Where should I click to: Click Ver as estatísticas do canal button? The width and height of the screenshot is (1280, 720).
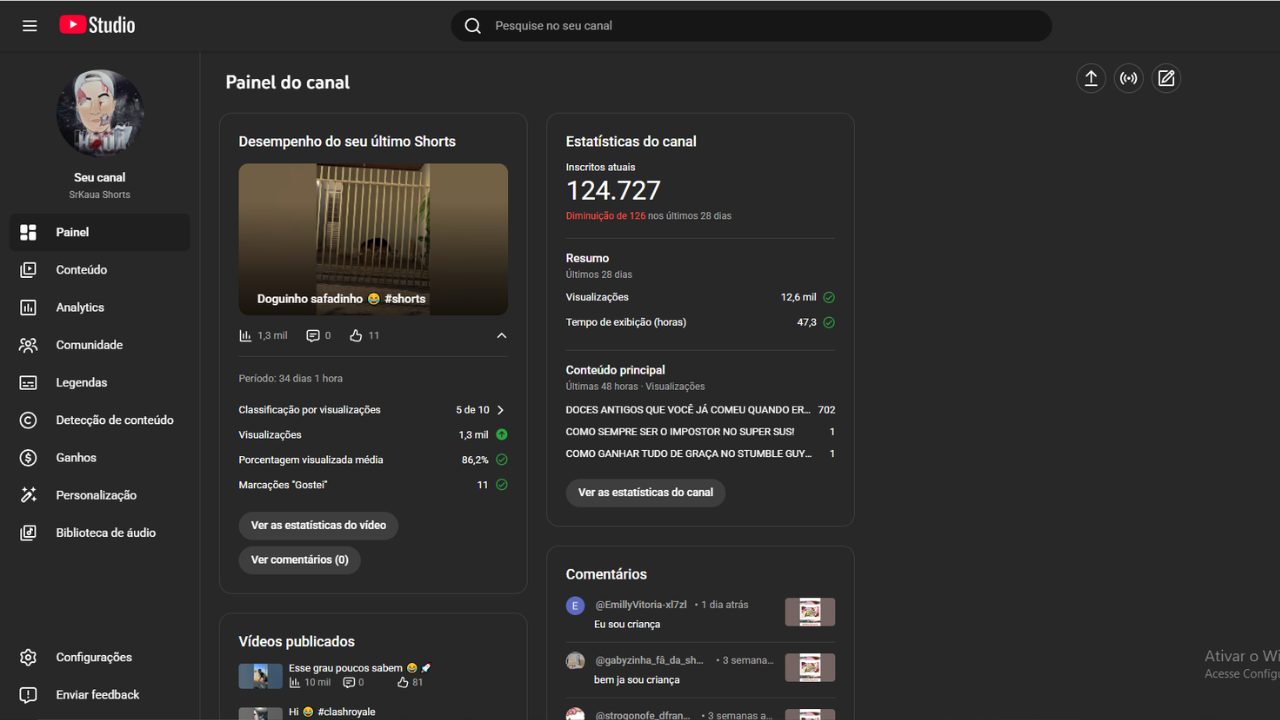pos(645,492)
